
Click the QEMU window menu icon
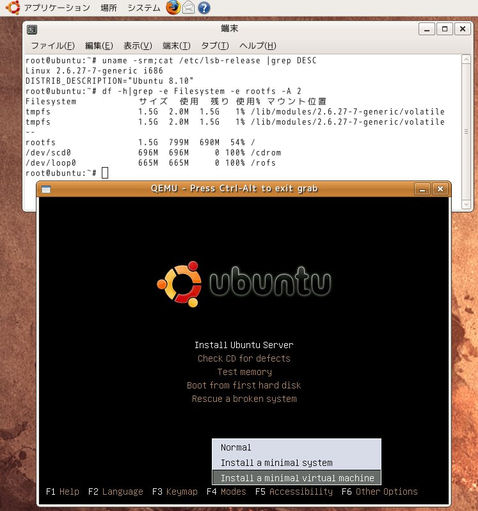46,189
